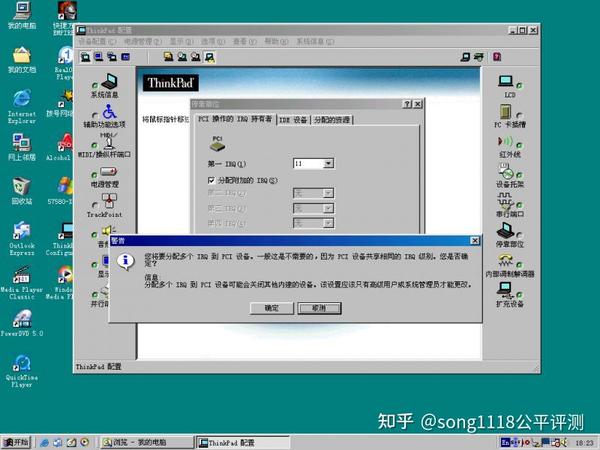
Task: Open PC 卡插槽 icon
Action: [x=505, y=111]
